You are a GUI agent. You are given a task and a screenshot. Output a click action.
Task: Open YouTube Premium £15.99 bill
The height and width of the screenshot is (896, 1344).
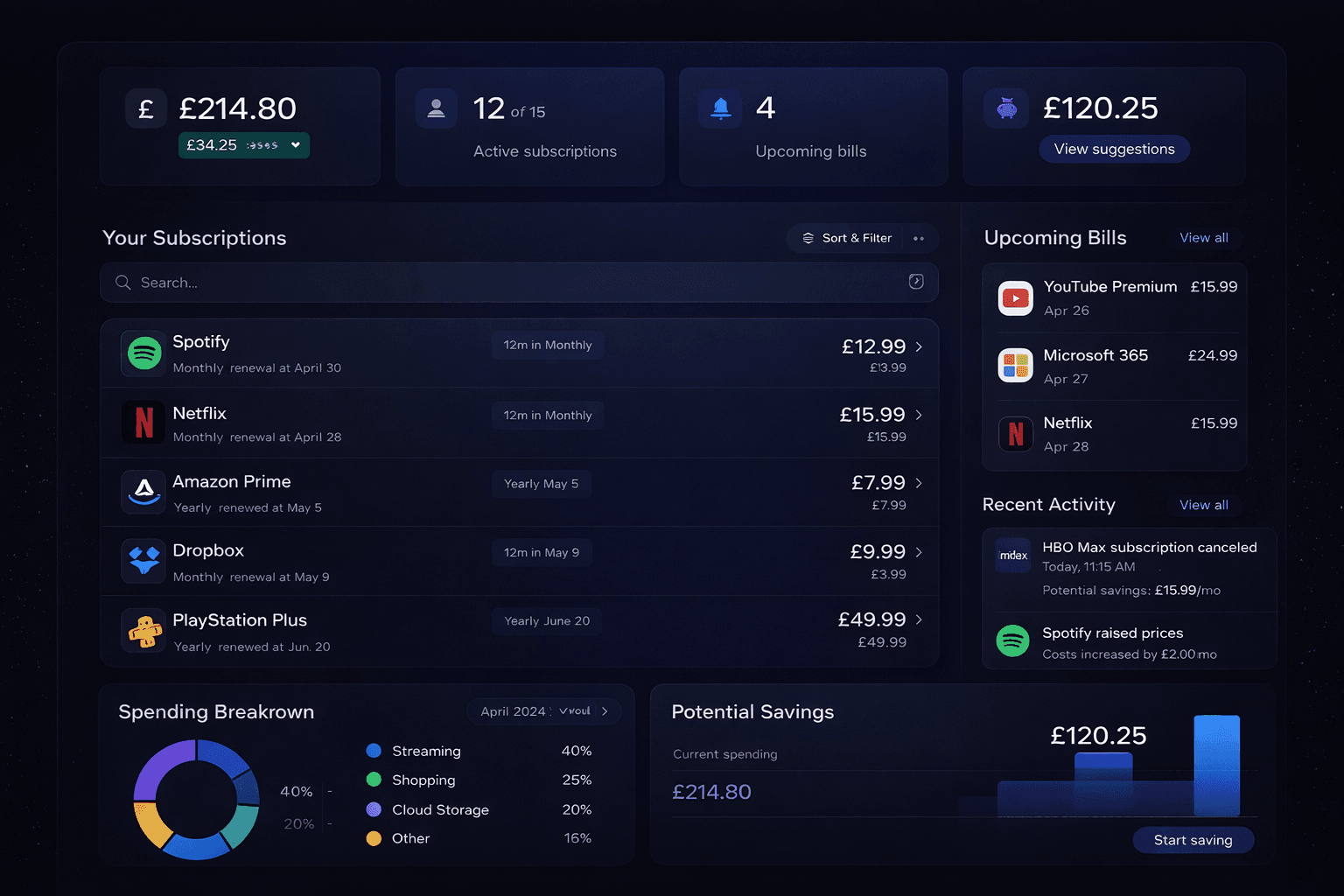coord(1117,298)
